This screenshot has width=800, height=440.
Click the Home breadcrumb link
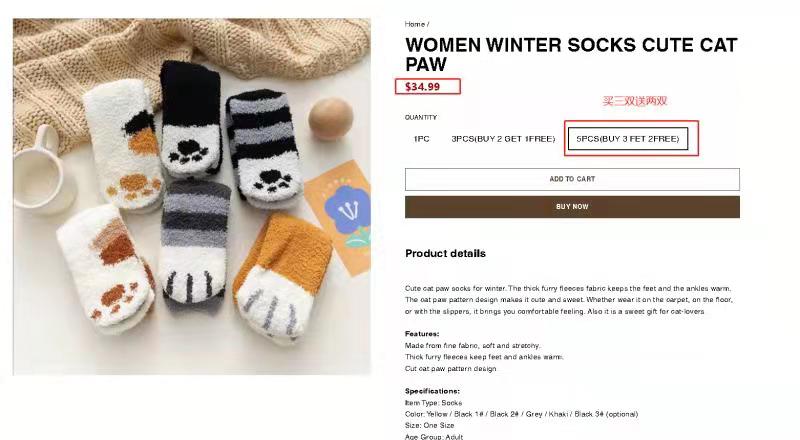tap(414, 24)
